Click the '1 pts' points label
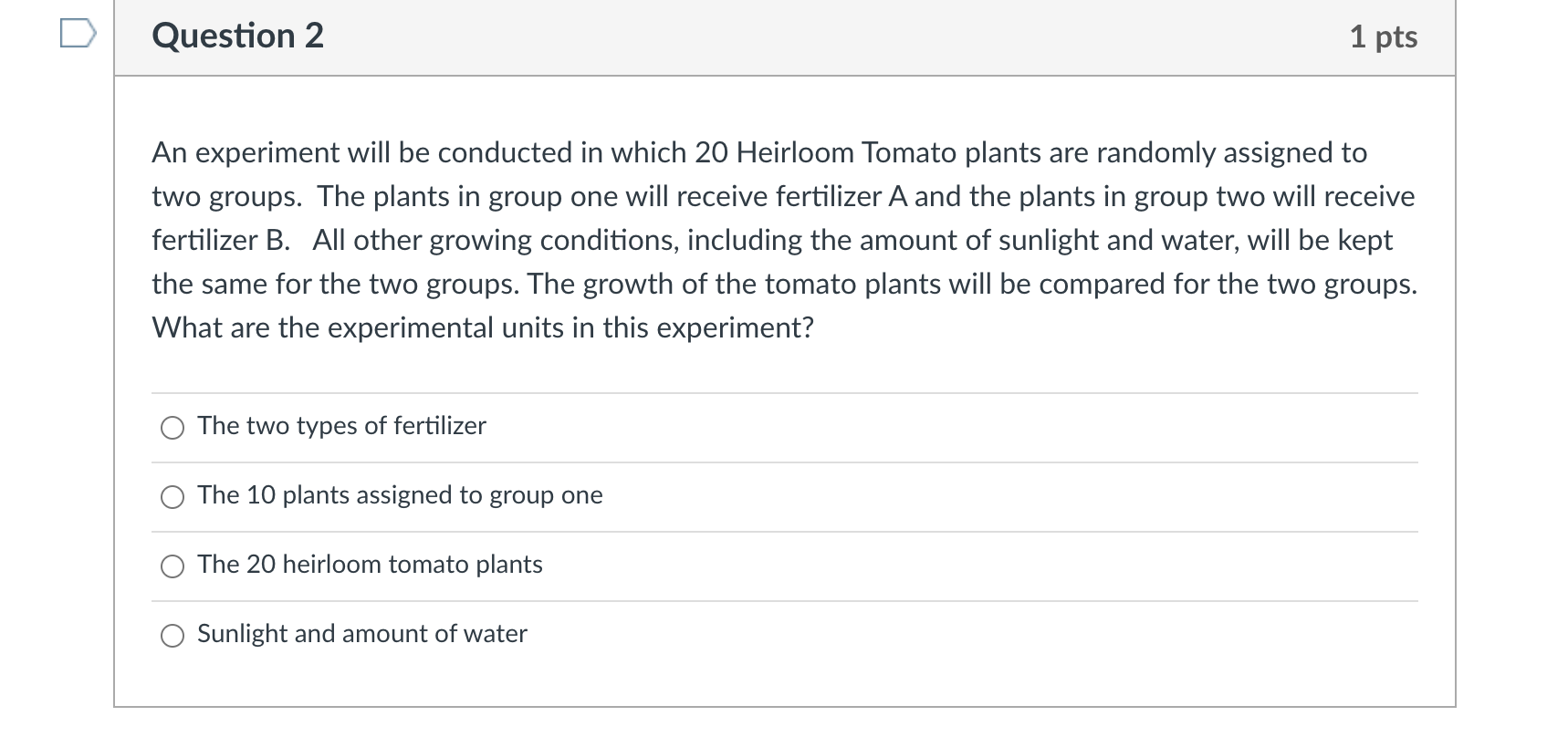Screen dimensions: 1568x737 1383,36
